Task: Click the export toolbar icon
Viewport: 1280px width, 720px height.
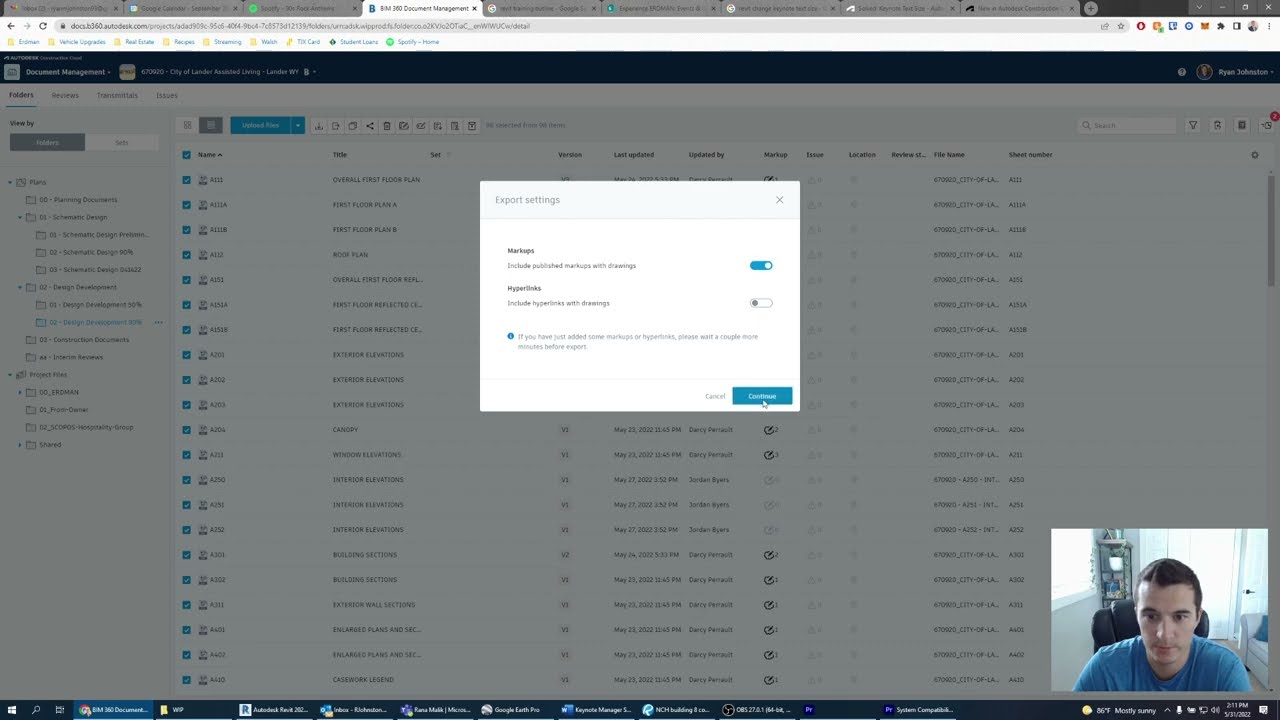Action: pyautogui.click(x=336, y=126)
